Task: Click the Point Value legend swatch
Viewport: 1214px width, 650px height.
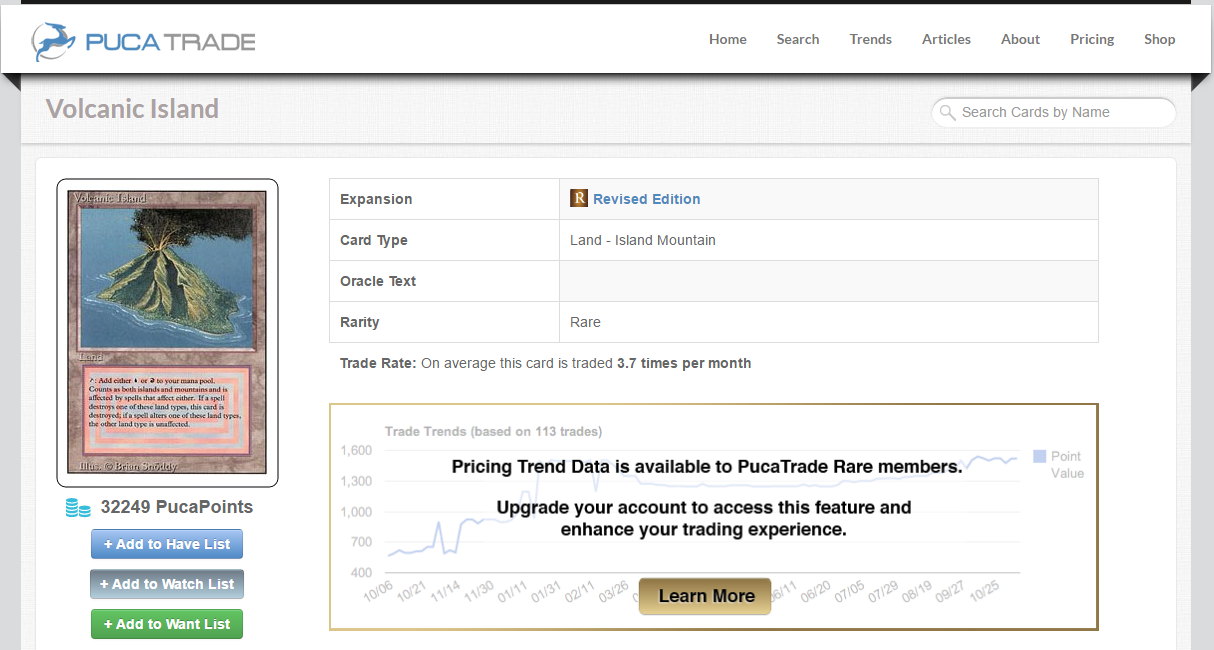Action: tap(1040, 456)
